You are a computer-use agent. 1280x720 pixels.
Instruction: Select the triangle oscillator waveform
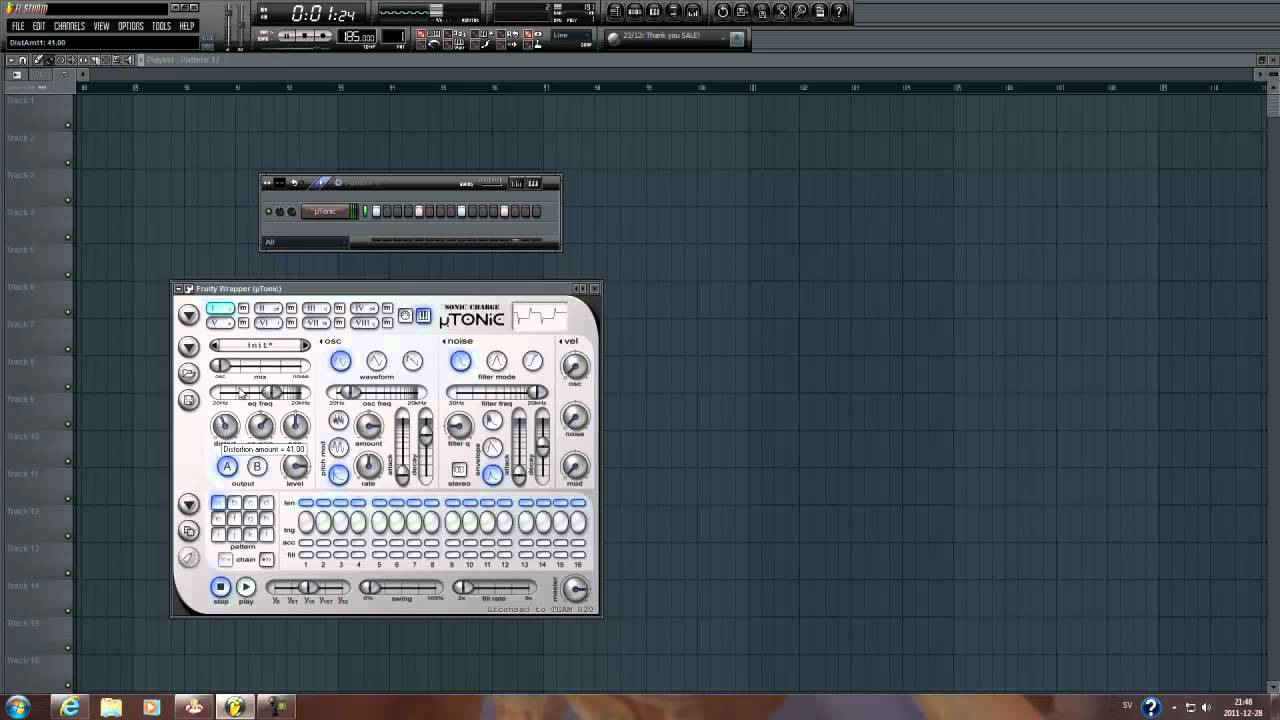pos(376,361)
